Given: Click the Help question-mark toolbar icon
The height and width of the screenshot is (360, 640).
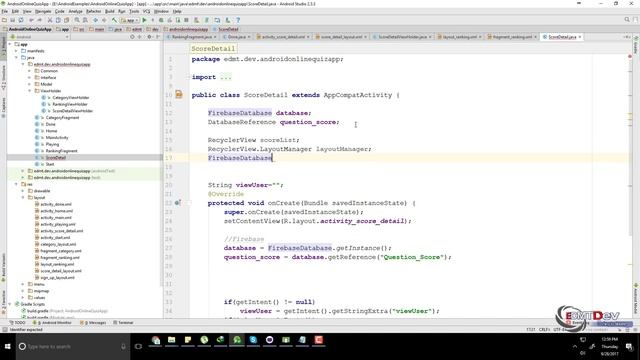Looking at the screenshot, I should coord(238,20).
